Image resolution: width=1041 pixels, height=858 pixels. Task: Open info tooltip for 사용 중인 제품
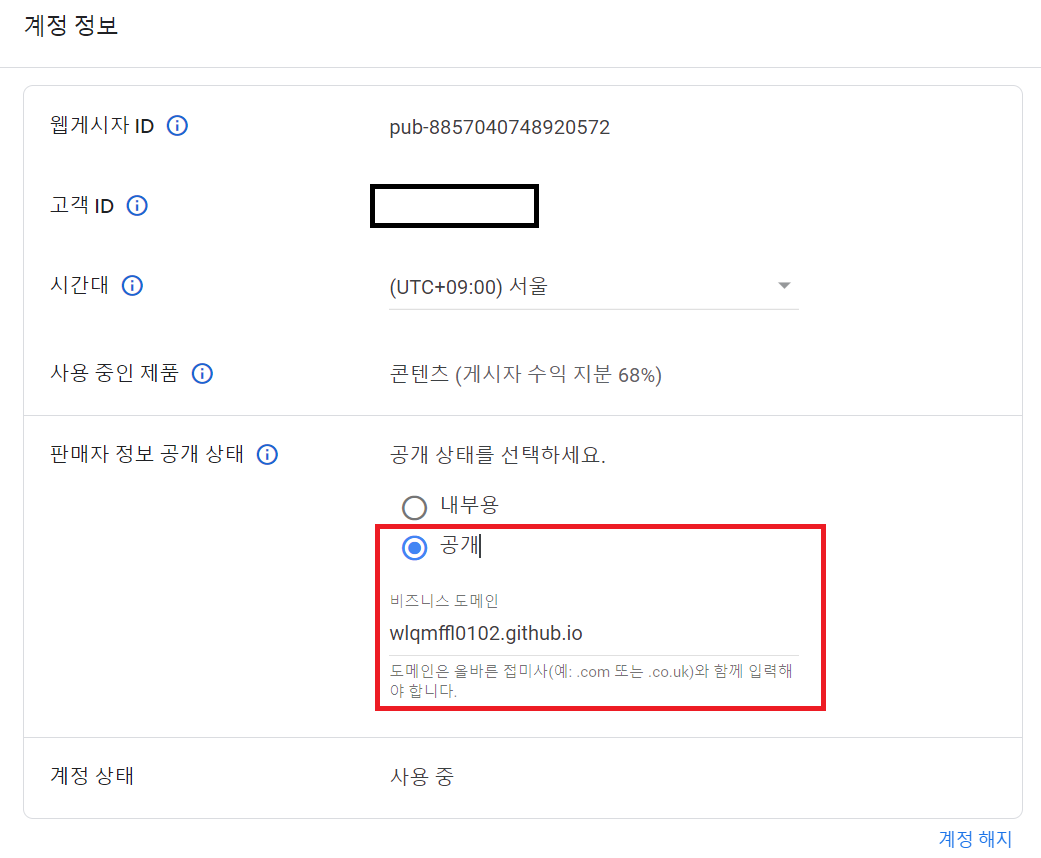coord(202,374)
